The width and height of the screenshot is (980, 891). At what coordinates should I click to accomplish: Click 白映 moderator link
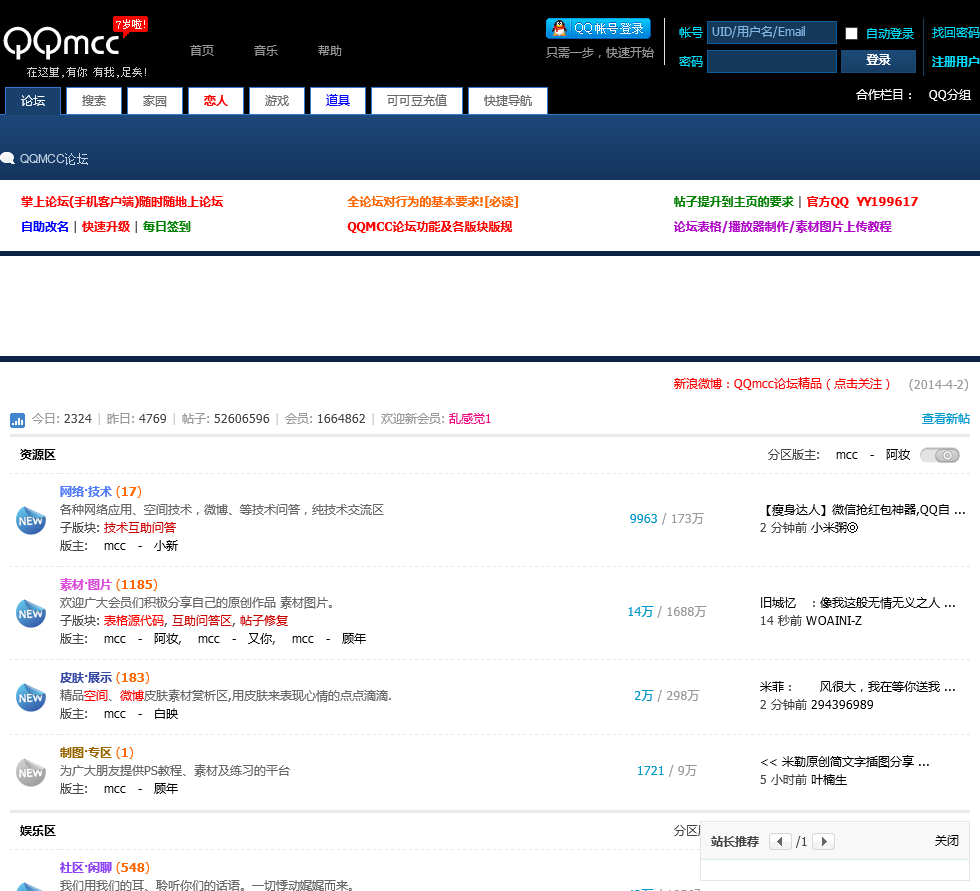(166, 714)
